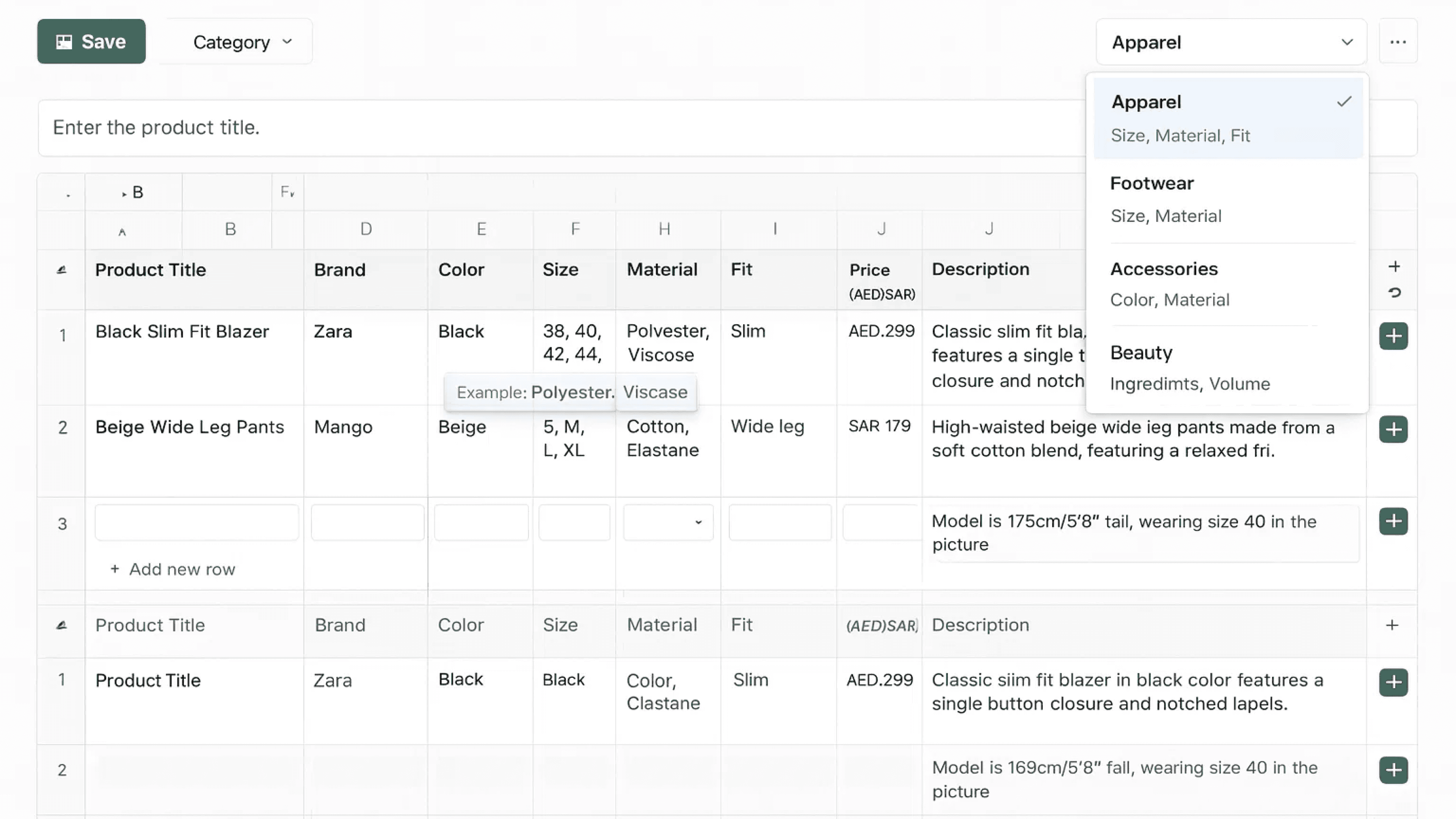Click the undo arrow icon beside the Description header

pos(1395,293)
